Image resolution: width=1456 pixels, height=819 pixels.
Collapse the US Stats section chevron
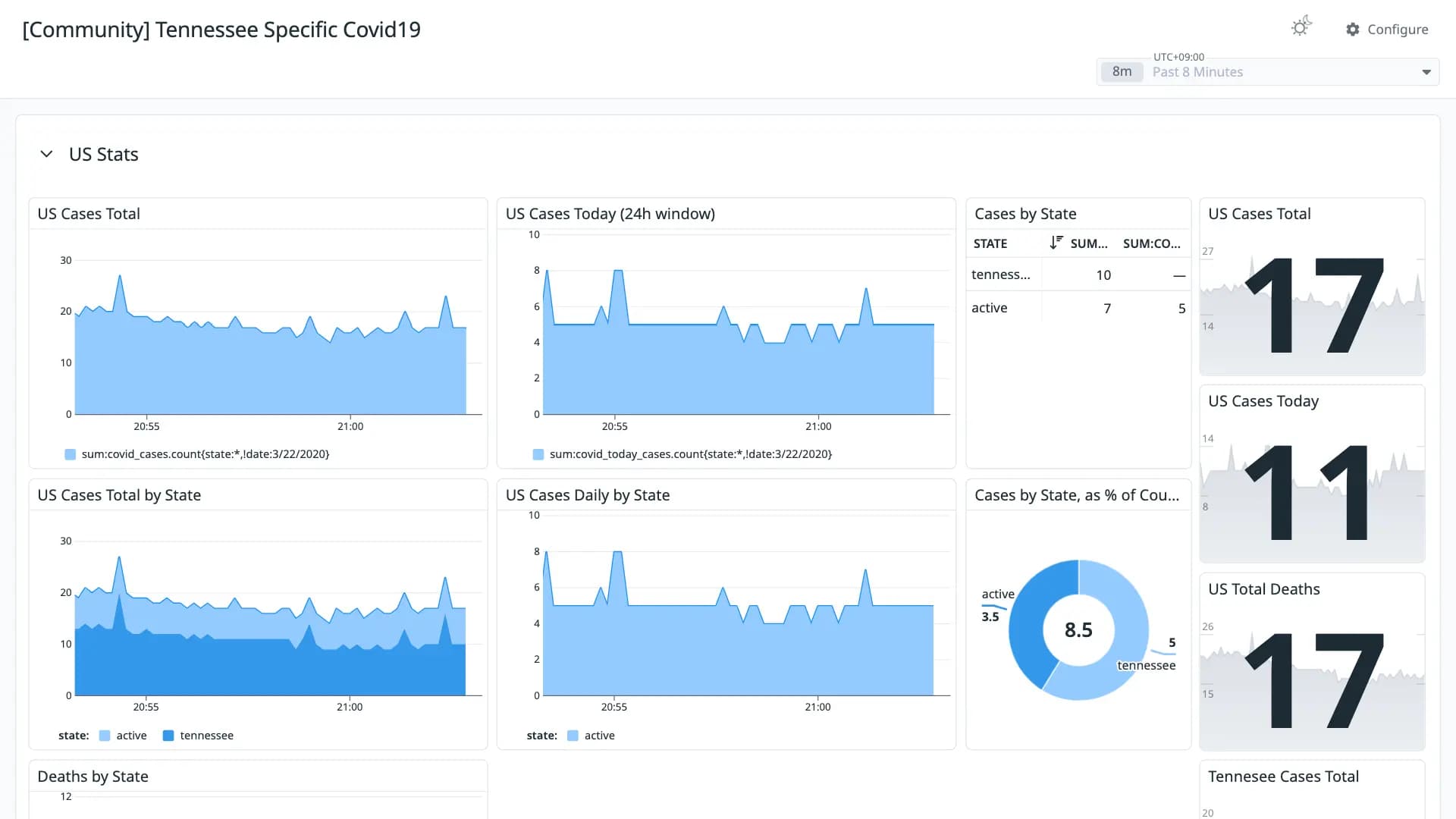46,154
